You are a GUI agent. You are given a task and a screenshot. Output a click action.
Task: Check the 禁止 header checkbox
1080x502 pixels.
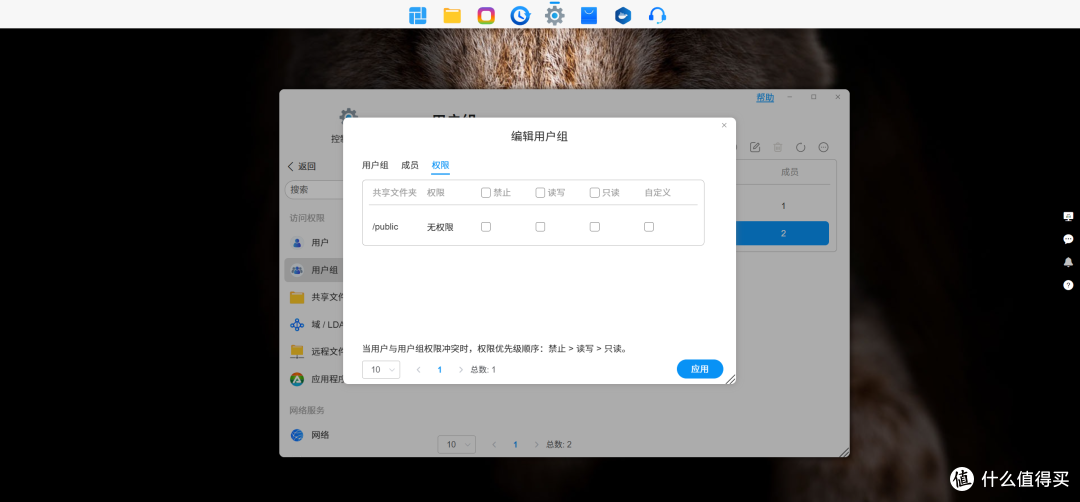(x=486, y=193)
